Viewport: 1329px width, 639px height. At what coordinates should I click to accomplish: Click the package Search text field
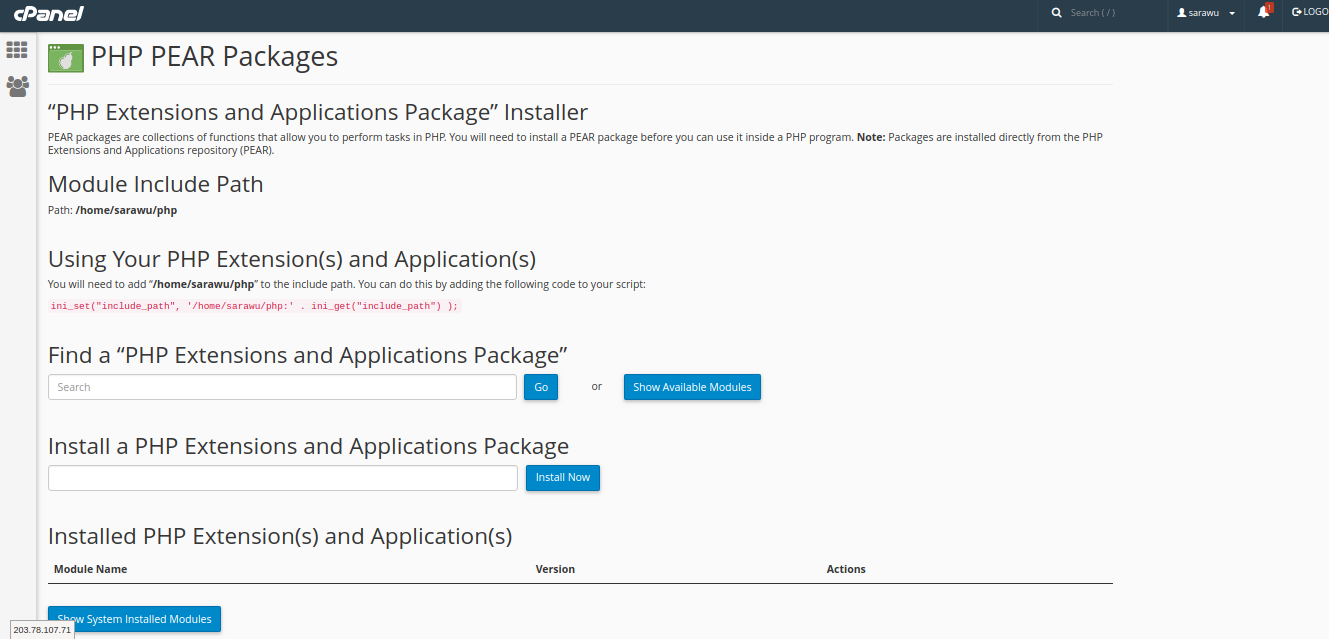(x=282, y=387)
